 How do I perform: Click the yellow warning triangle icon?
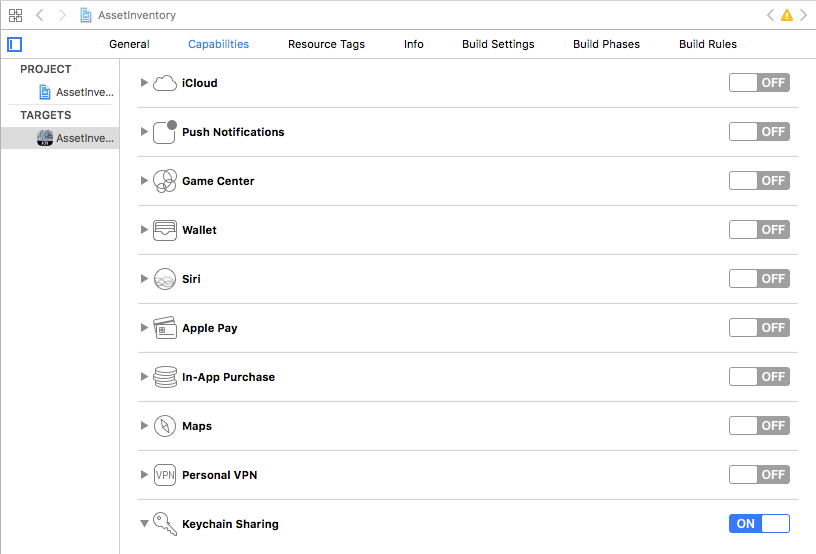pyautogui.click(x=787, y=15)
